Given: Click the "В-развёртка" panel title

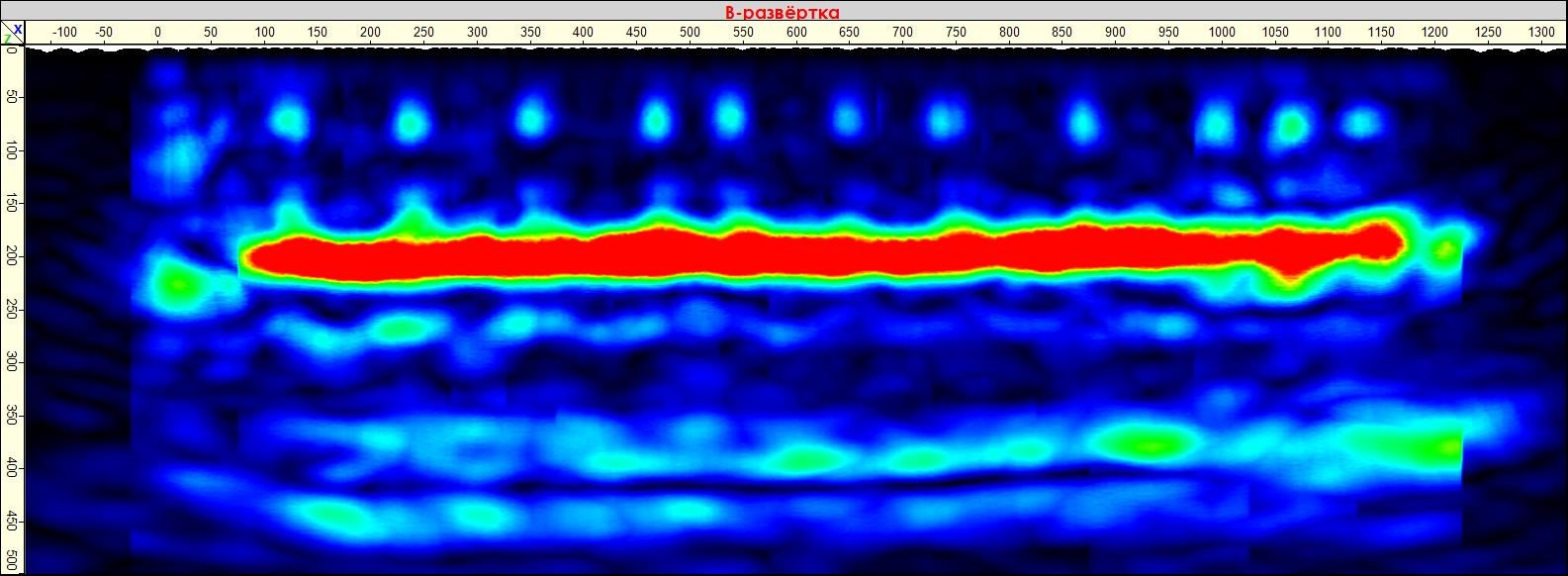Looking at the screenshot, I should pos(783,12).
